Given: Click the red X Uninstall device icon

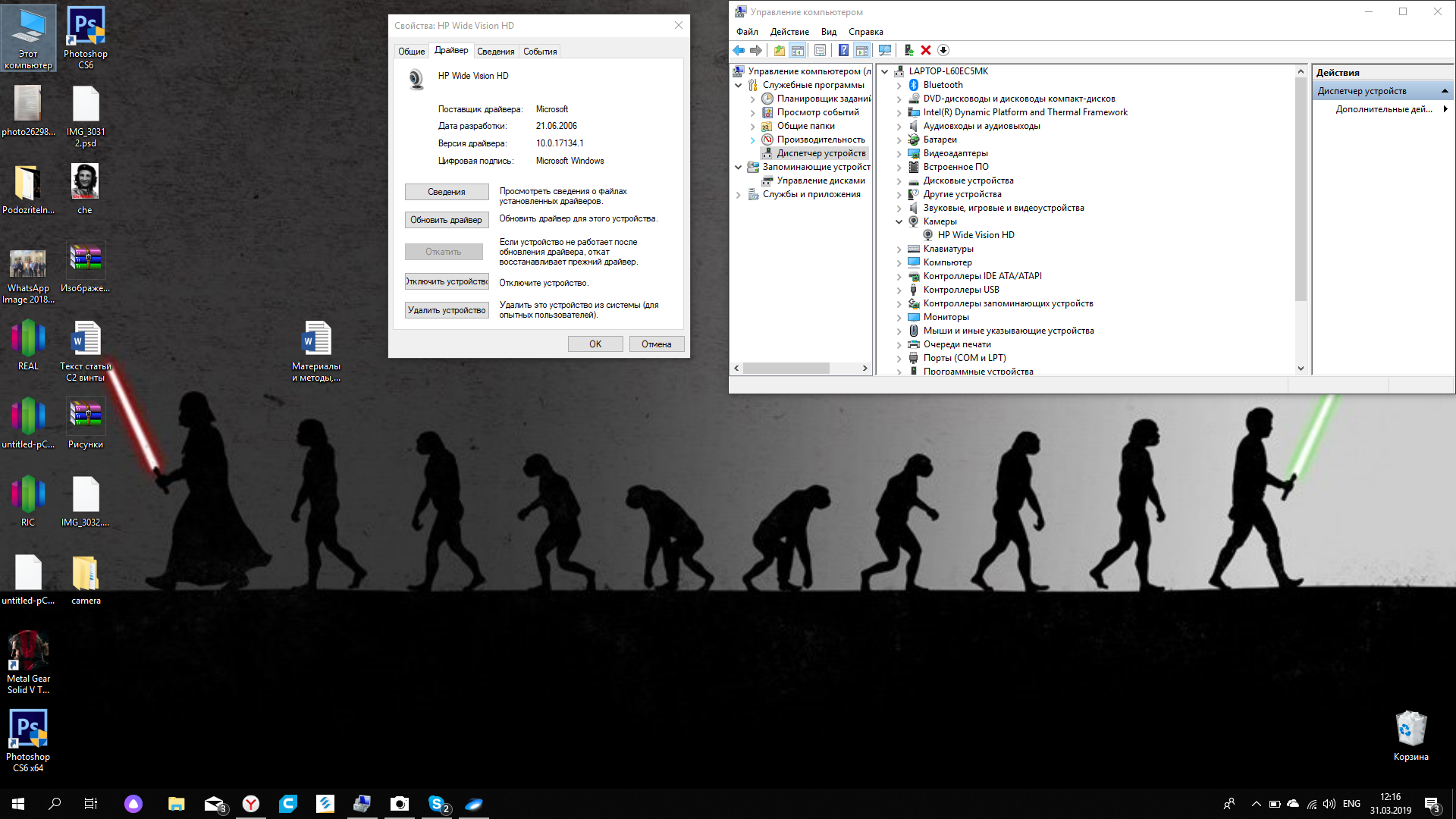Looking at the screenshot, I should pyautogui.click(x=926, y=50).
